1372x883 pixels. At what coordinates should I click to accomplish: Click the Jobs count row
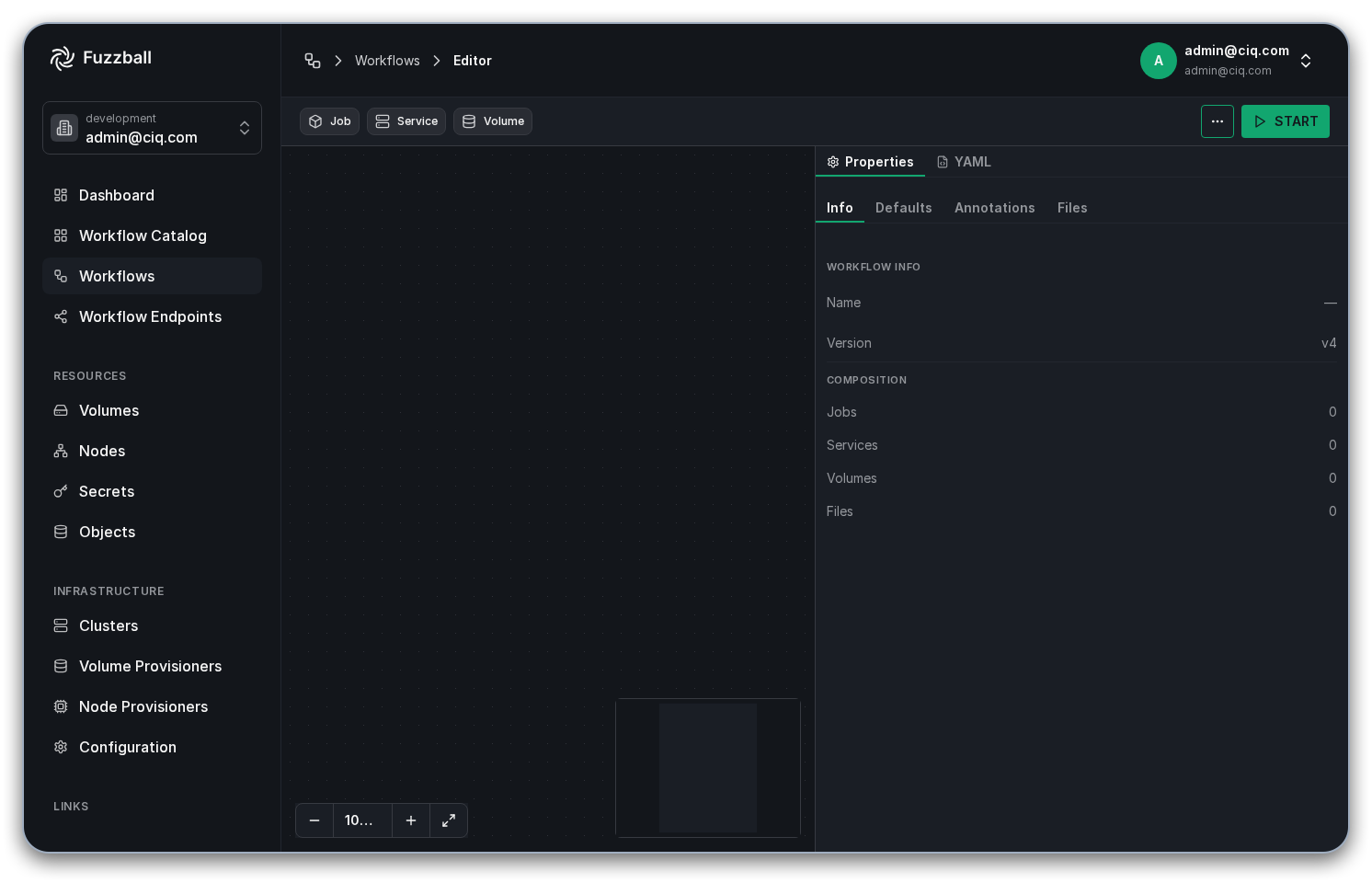pos(1081,412)
